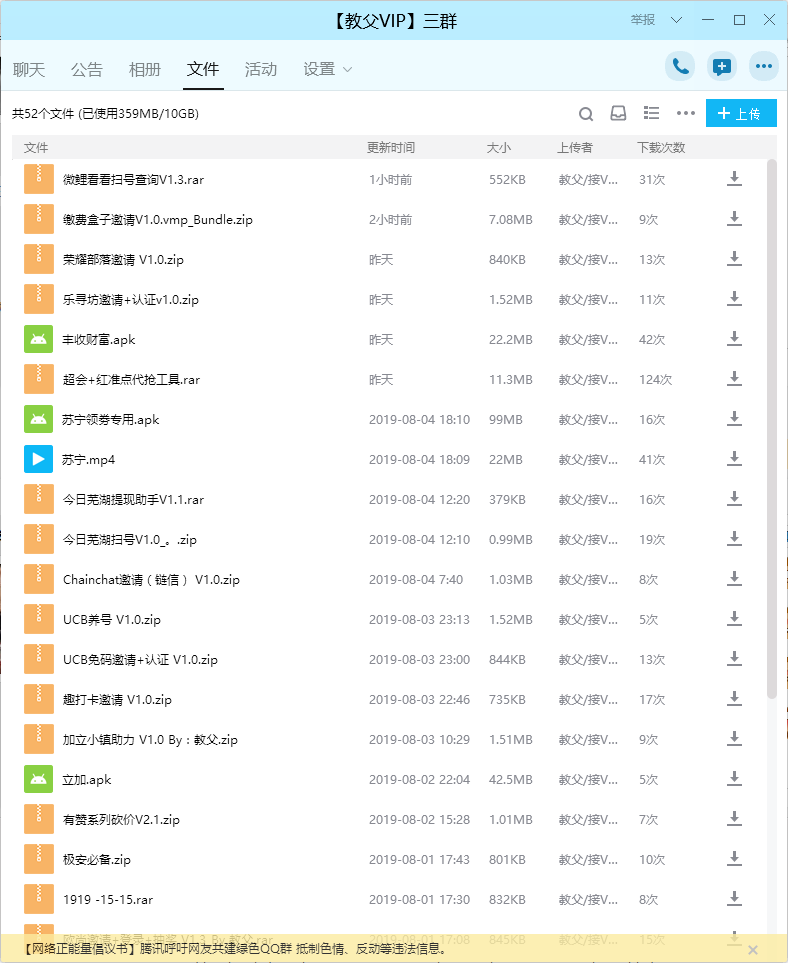
Task: Select the 文件 tab
Action: coord(203,69)
